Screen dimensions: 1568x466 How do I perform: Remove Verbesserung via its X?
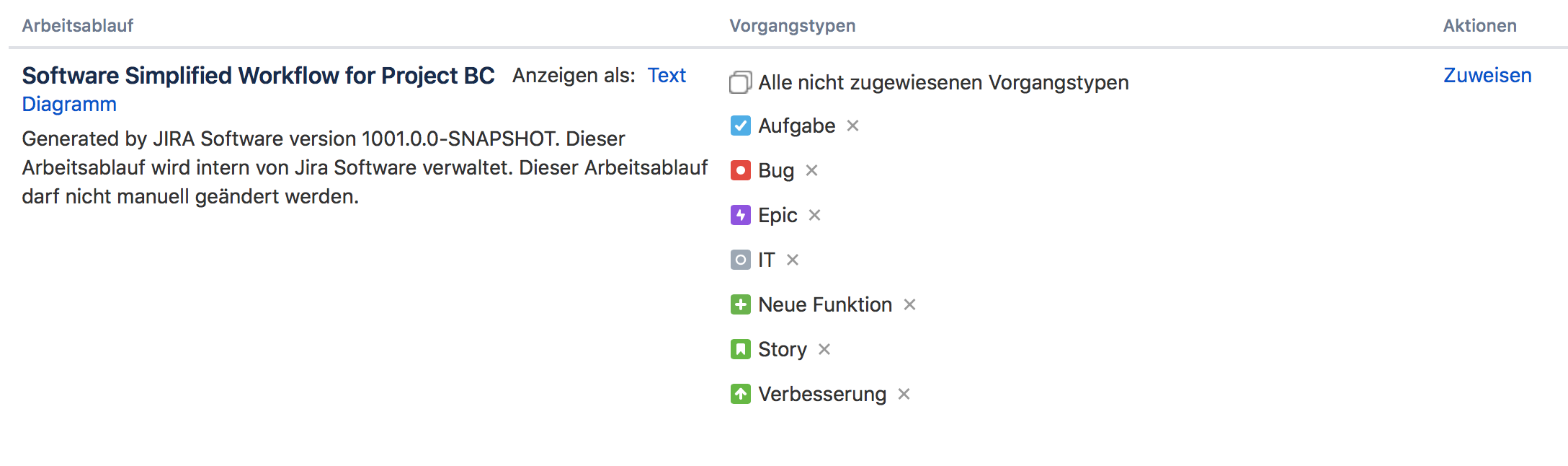tap(904, 394)
